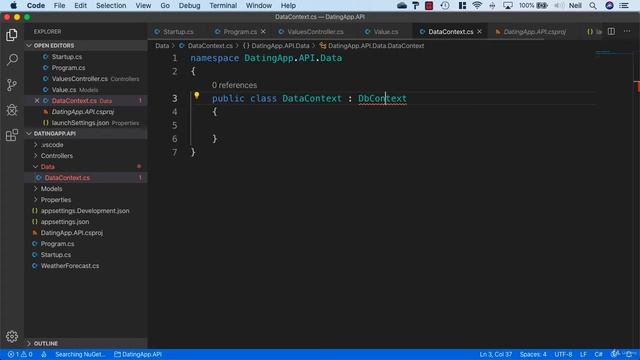
Task: Open the Terminal menu
Action: pos(223,5)
